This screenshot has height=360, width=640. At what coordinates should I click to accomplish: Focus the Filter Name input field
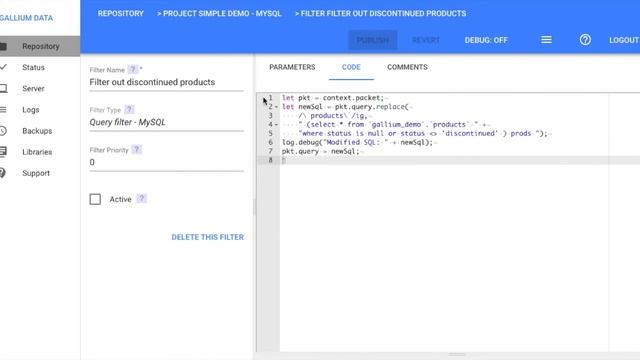pyautogui.click(x=167, y=82)
